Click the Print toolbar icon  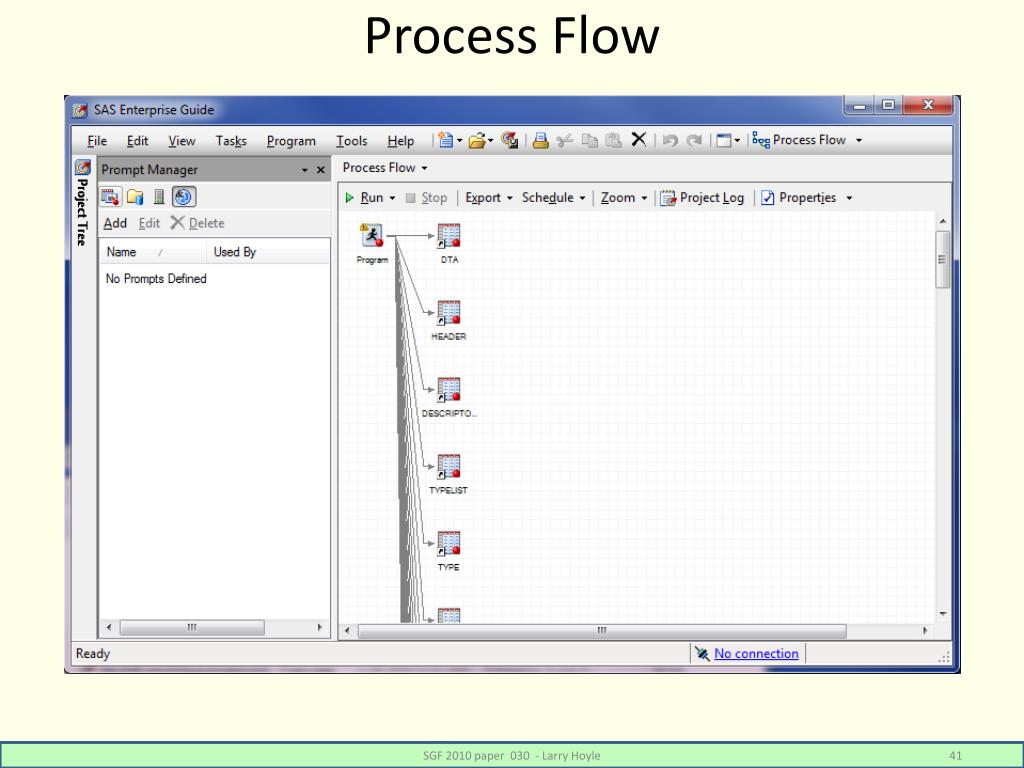tap(541, 140)
